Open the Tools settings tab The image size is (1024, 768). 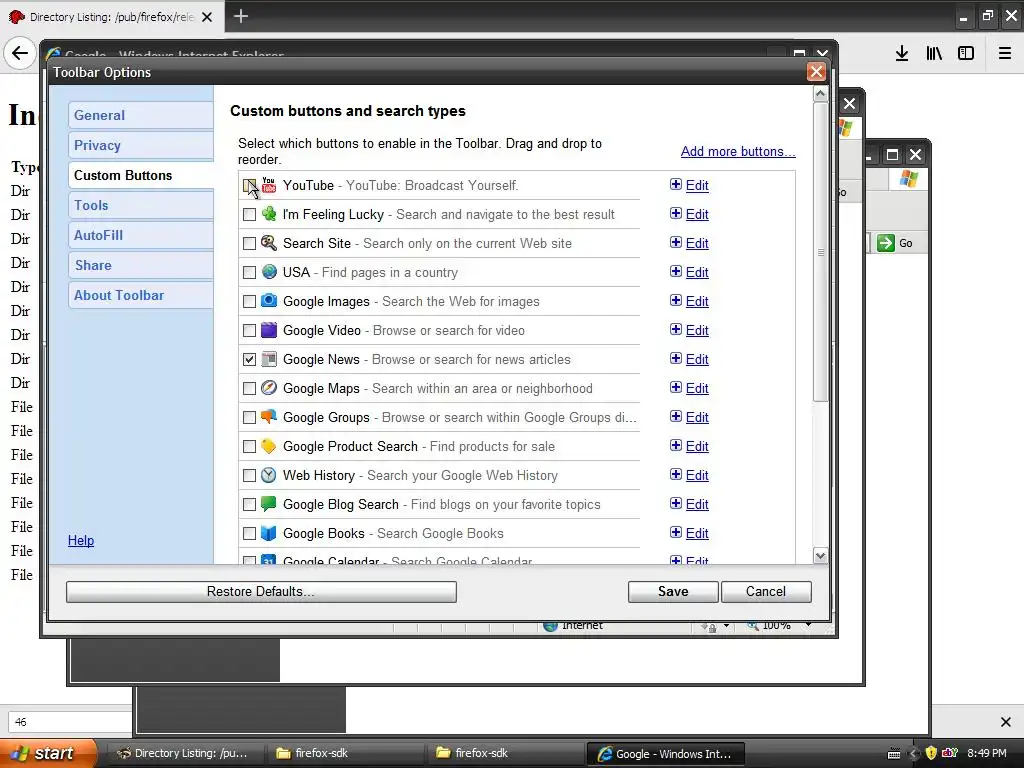coord(140,205)
